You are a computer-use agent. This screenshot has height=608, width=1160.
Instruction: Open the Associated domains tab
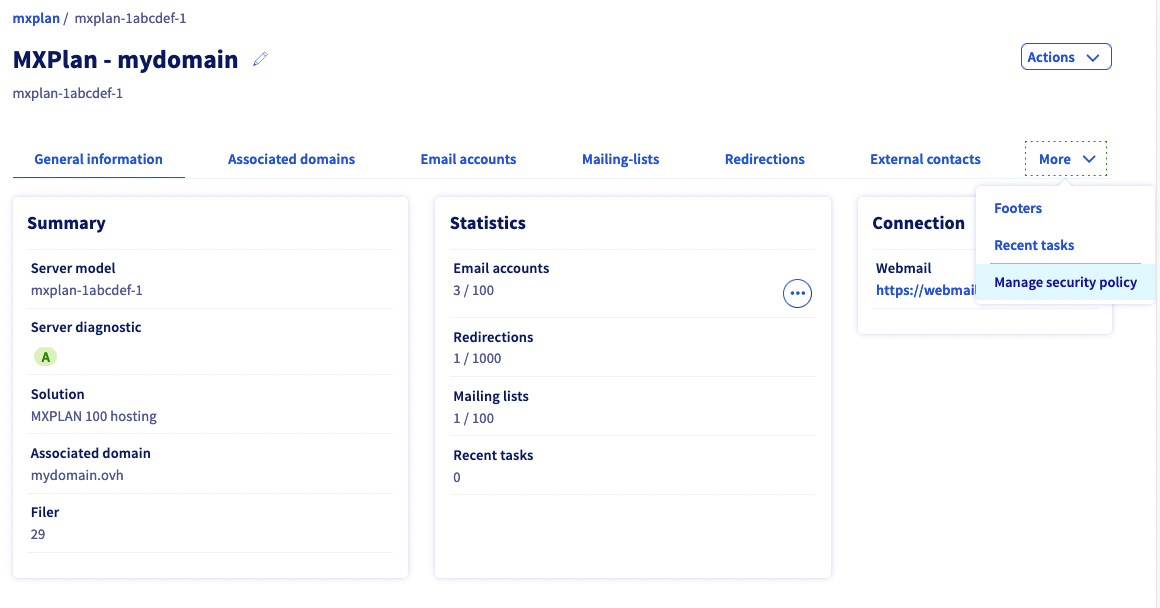[291, 159]
